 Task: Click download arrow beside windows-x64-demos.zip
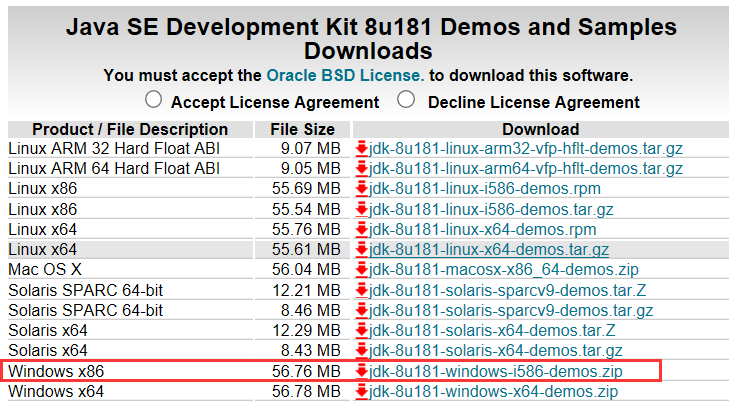pyautogui.click(x=362, y=391)
